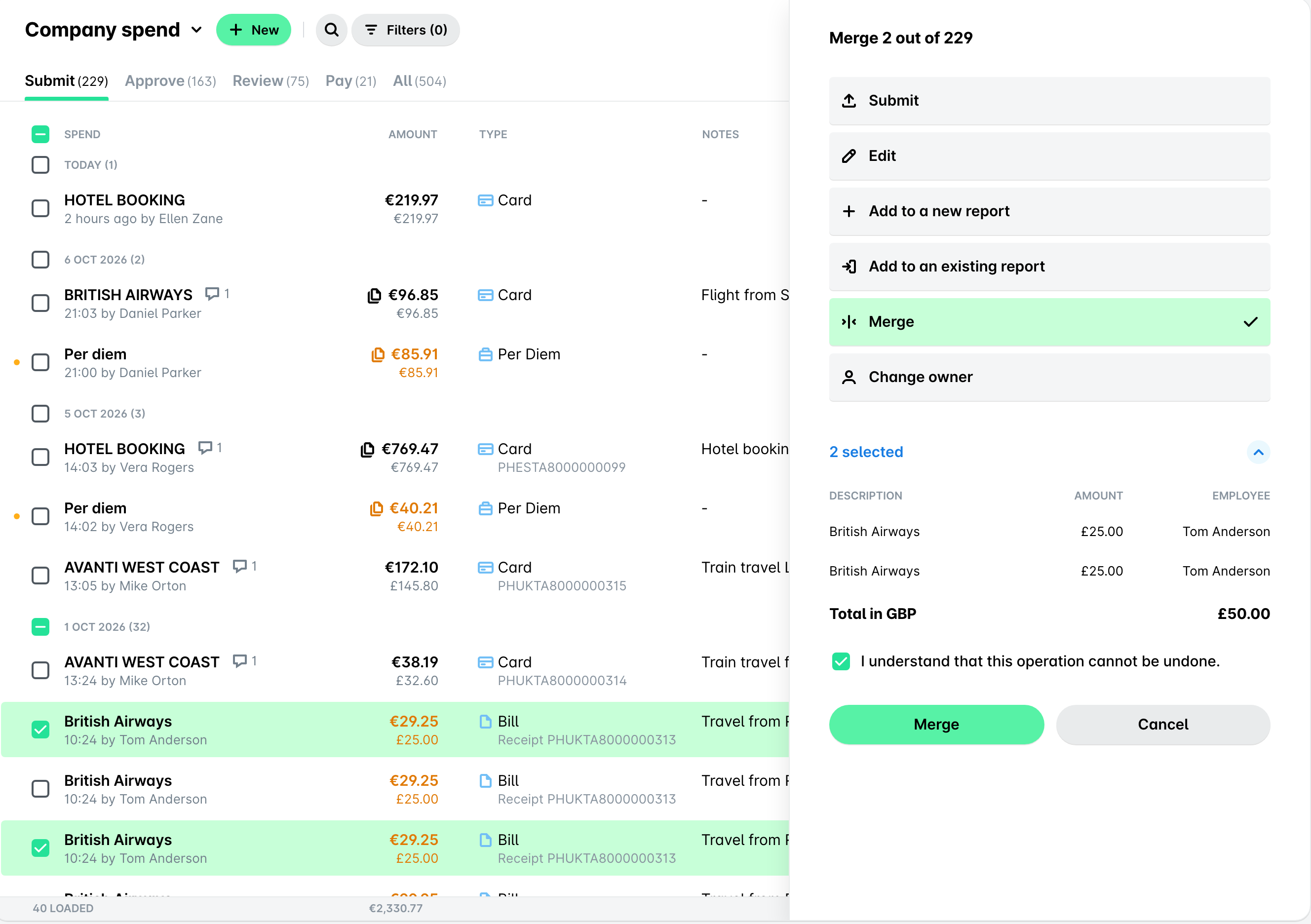Select the HOTEL BOOKING by Vera Rogers checkbox
1311x924 pixels.
pyautogui.click(x=40, y=458)
